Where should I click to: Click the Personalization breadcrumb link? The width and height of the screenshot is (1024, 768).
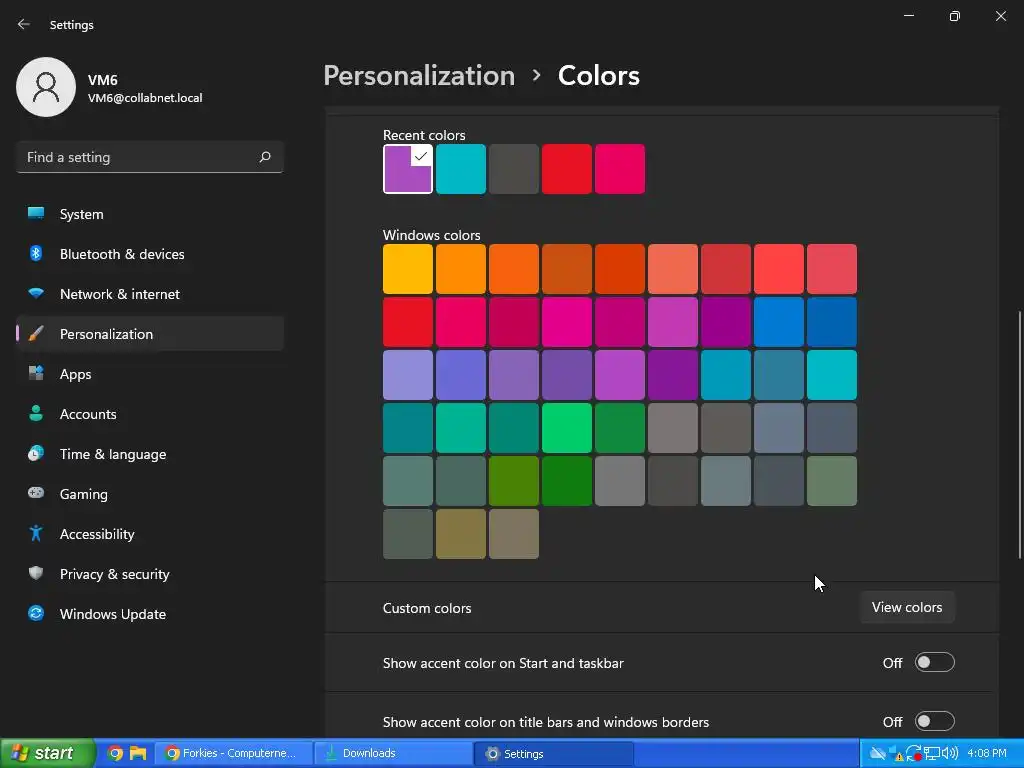419,75
